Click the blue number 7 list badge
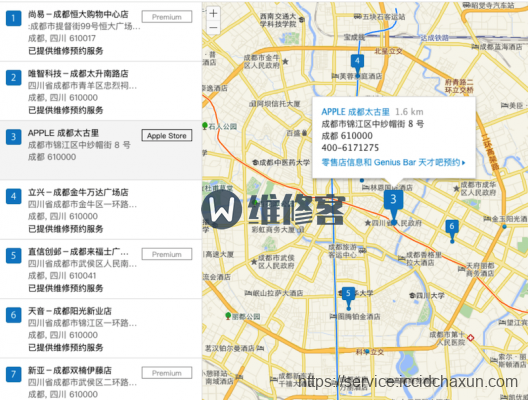The height and width of the screenshot is (400, 528). pos(13,374)
